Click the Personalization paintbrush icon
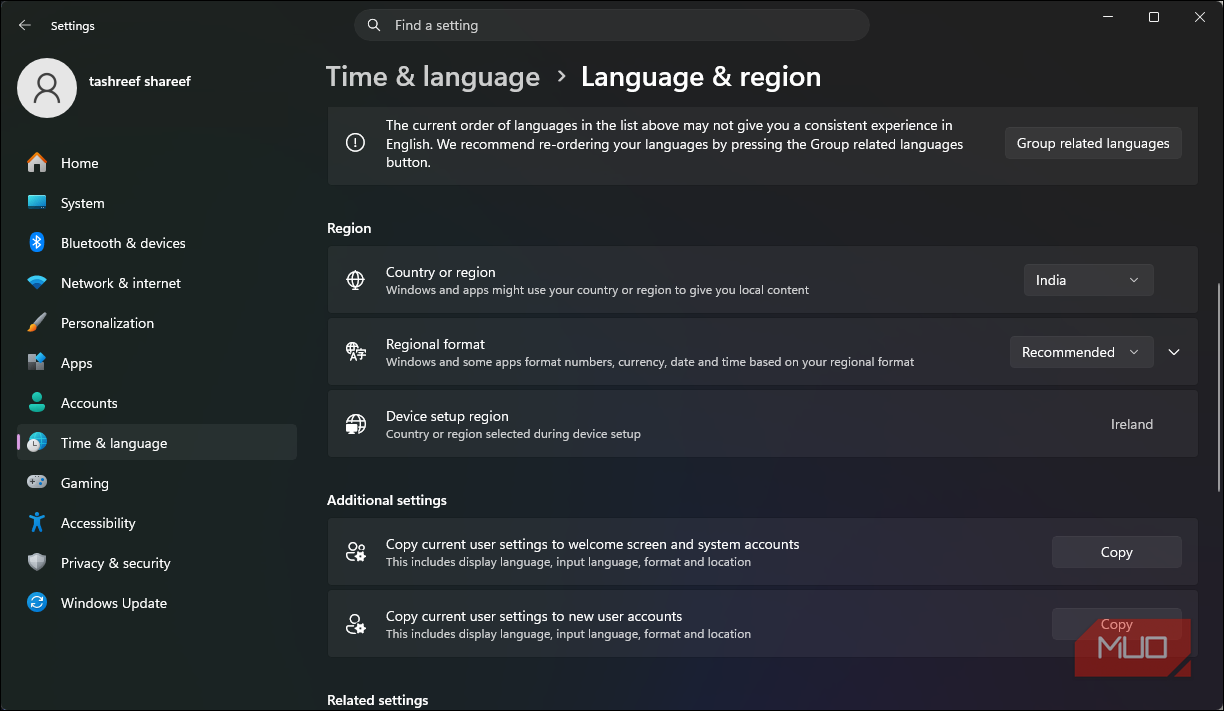This screenshot has height=711, width=1224. click(x=37, y=323)
